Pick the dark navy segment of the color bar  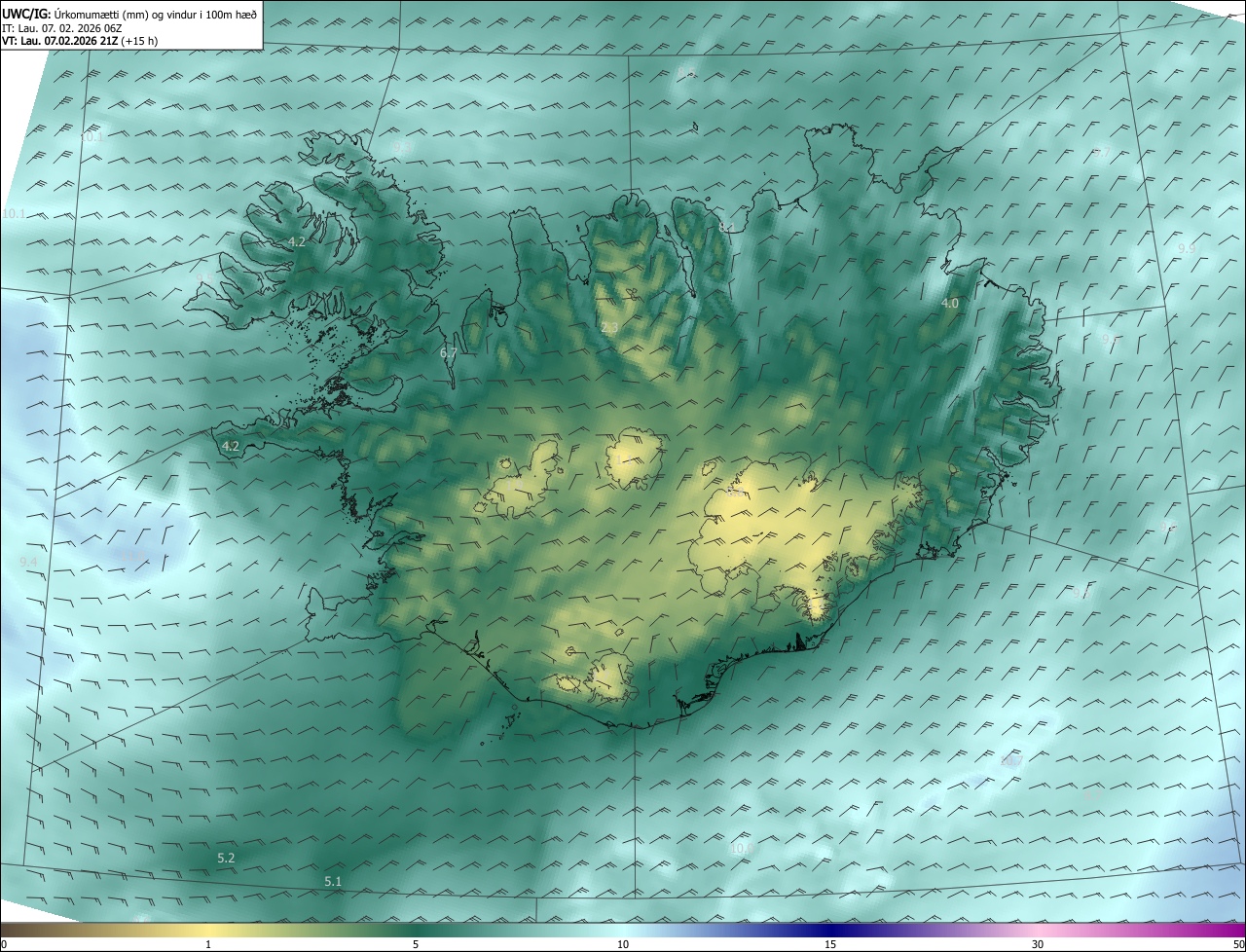pyautogui.click(x=830, y=930)
